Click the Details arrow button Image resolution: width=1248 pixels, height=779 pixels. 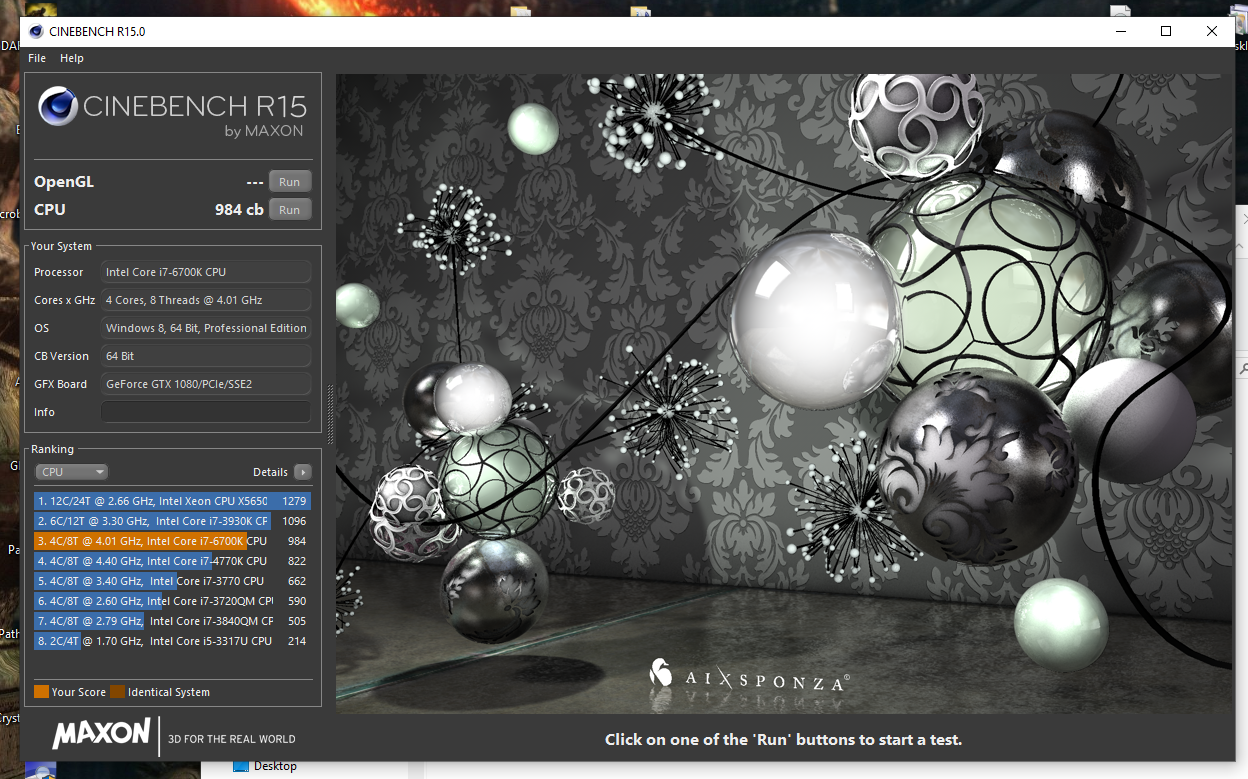[302, 472]
